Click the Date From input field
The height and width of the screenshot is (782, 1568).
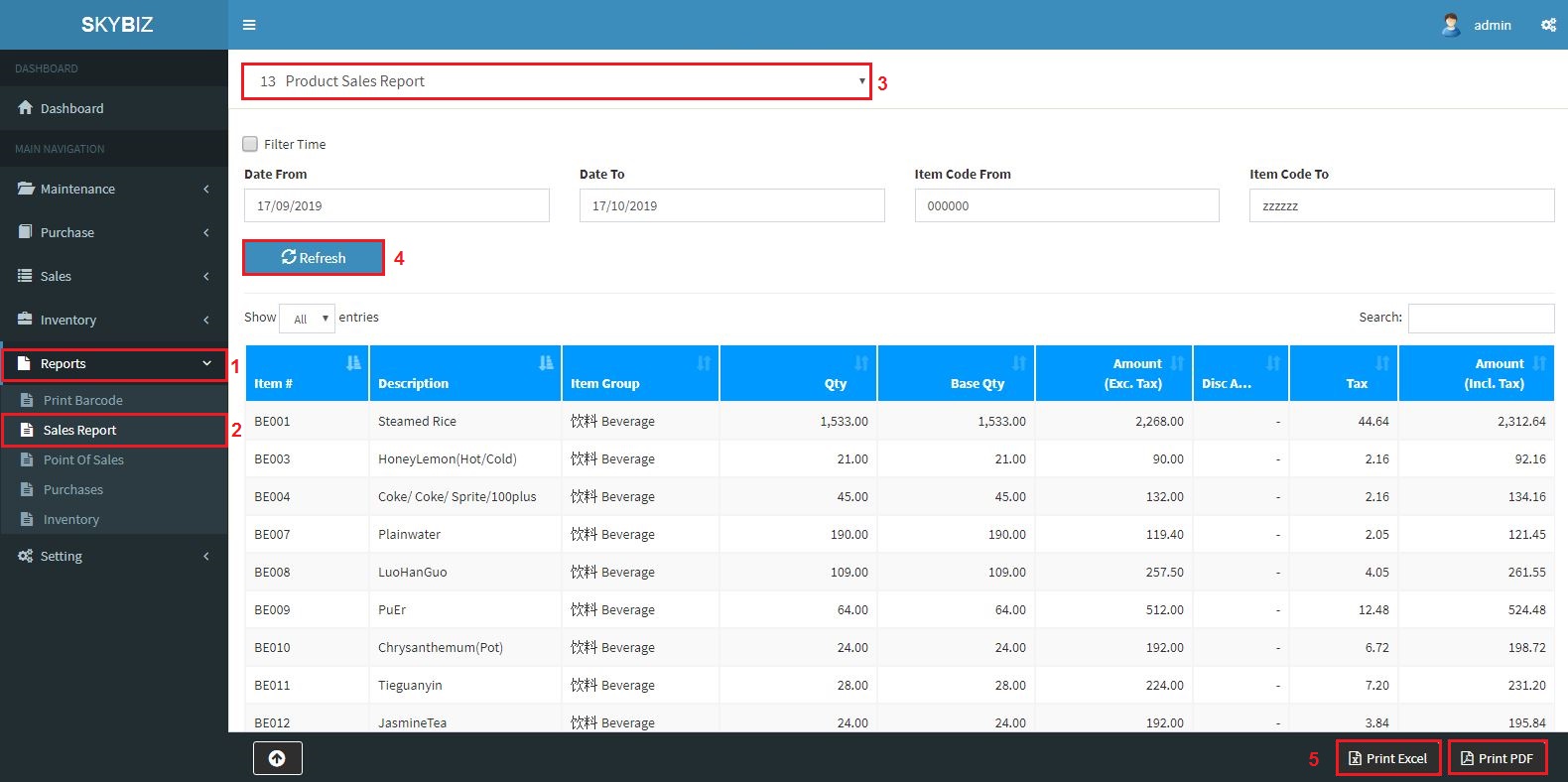(396, 205)
